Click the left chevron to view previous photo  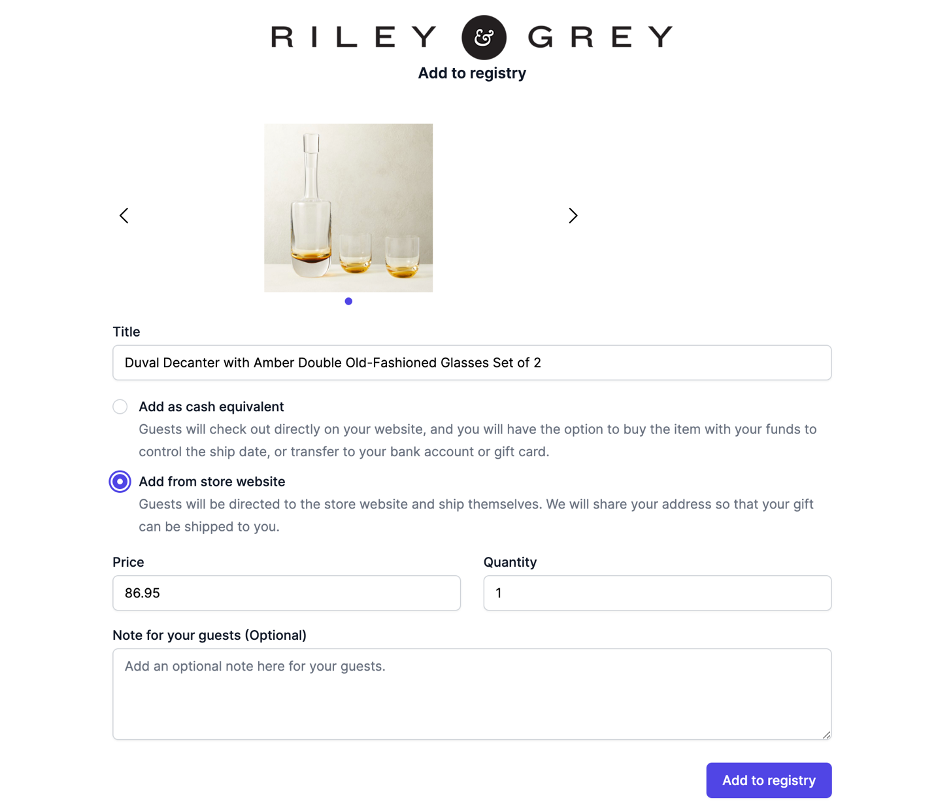pyautogui.click(x=123, y=215)
